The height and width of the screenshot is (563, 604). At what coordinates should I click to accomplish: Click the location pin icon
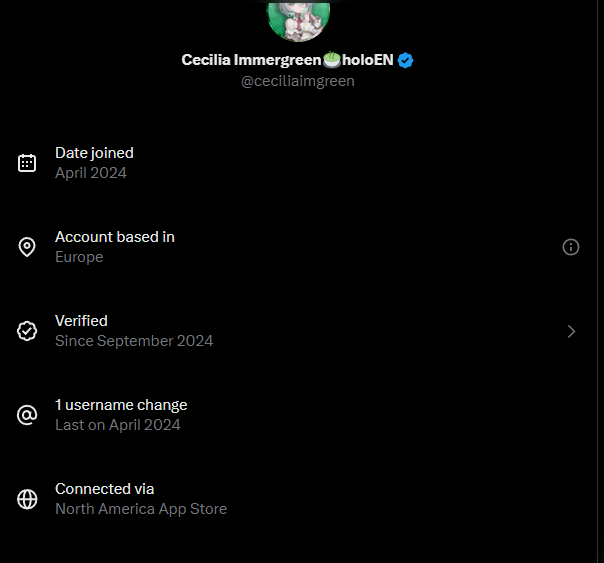pos(27,247)
